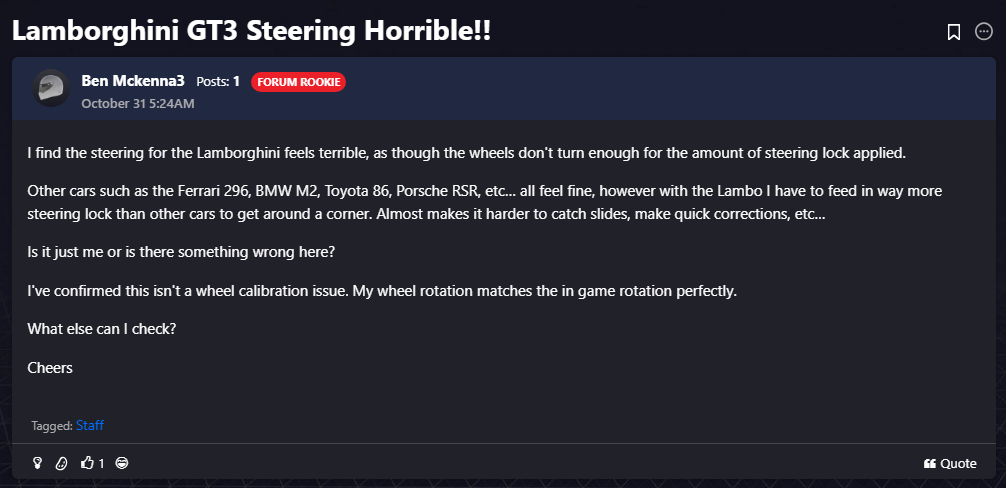Screen dimensions: 1006x488
Task: Open the Ben Mckenna3 profile name link
Action: [133, 81]
